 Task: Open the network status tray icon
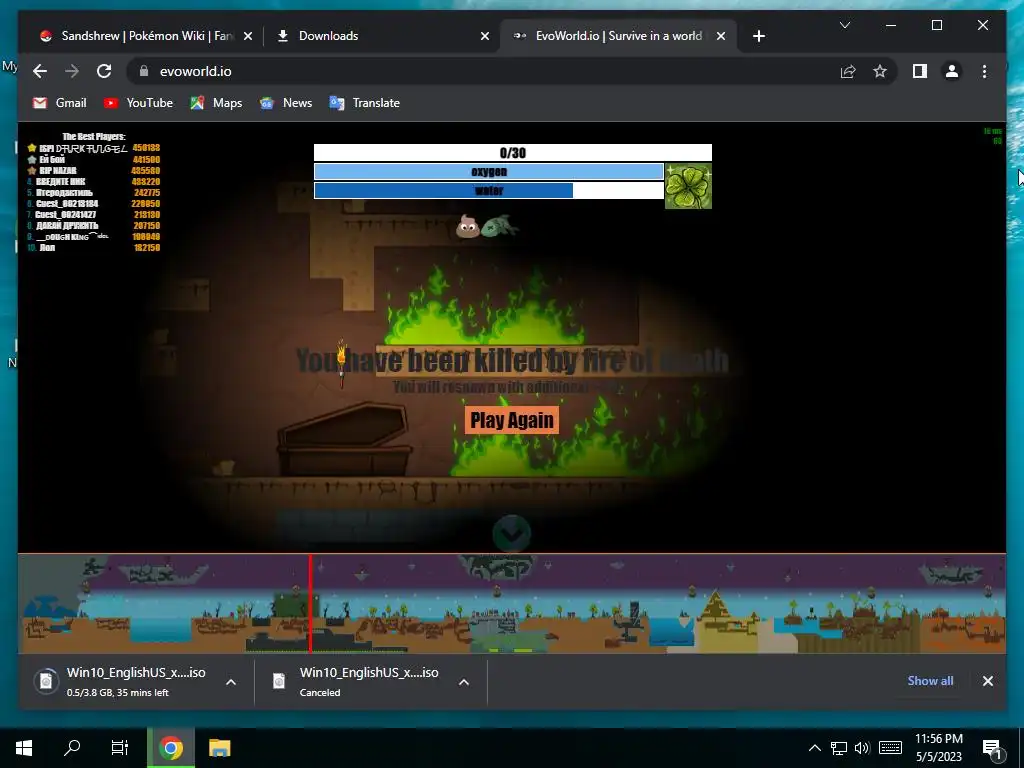point(839,748)
